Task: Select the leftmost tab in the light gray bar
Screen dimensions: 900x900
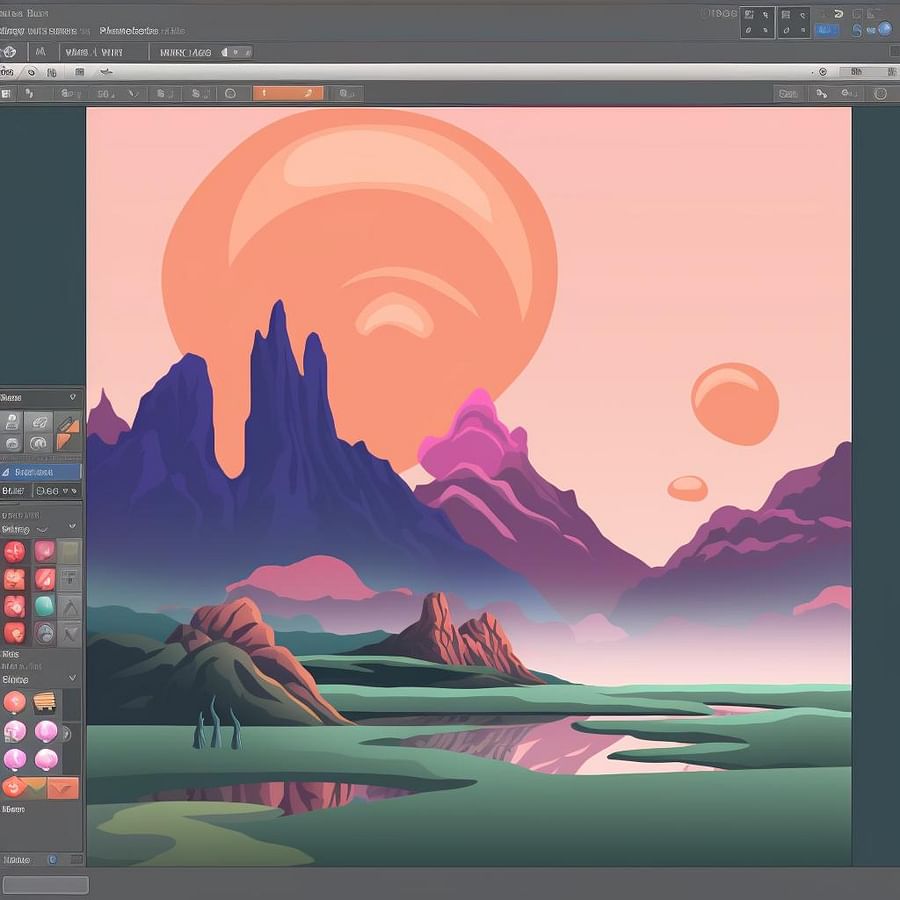Action: [x=7, y=72]
